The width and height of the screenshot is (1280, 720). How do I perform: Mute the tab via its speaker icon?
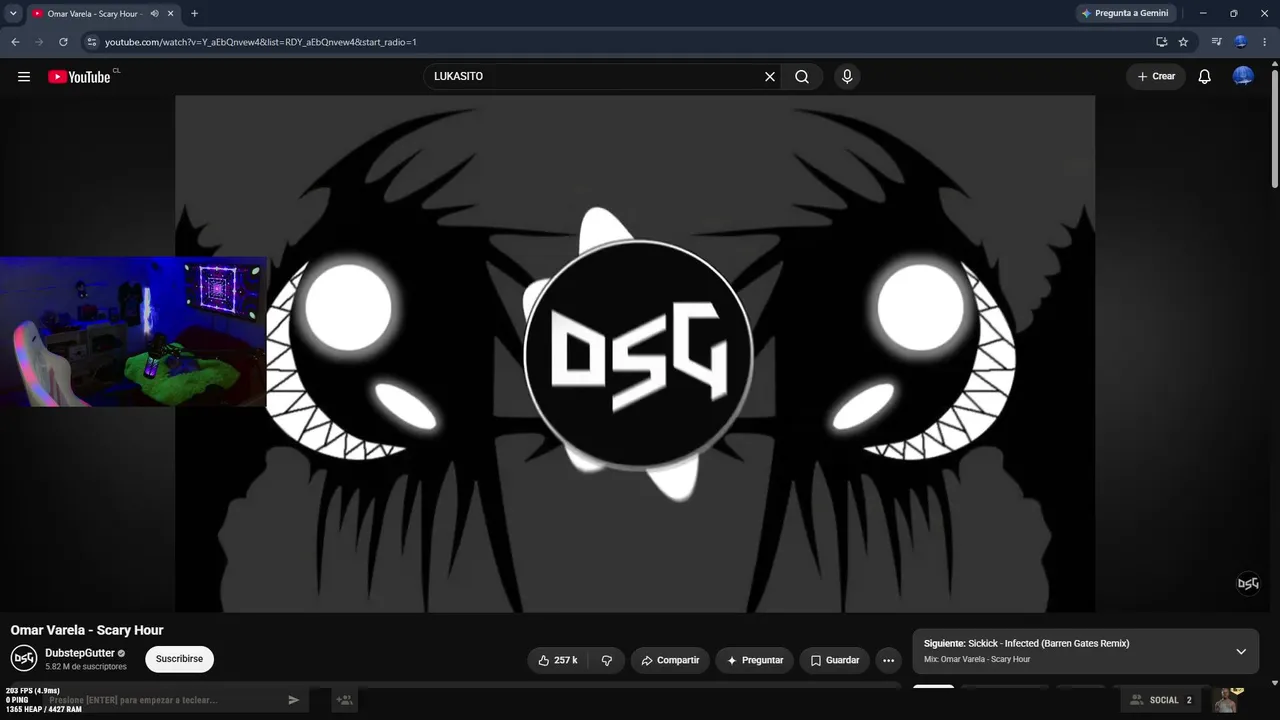(154, 14)
